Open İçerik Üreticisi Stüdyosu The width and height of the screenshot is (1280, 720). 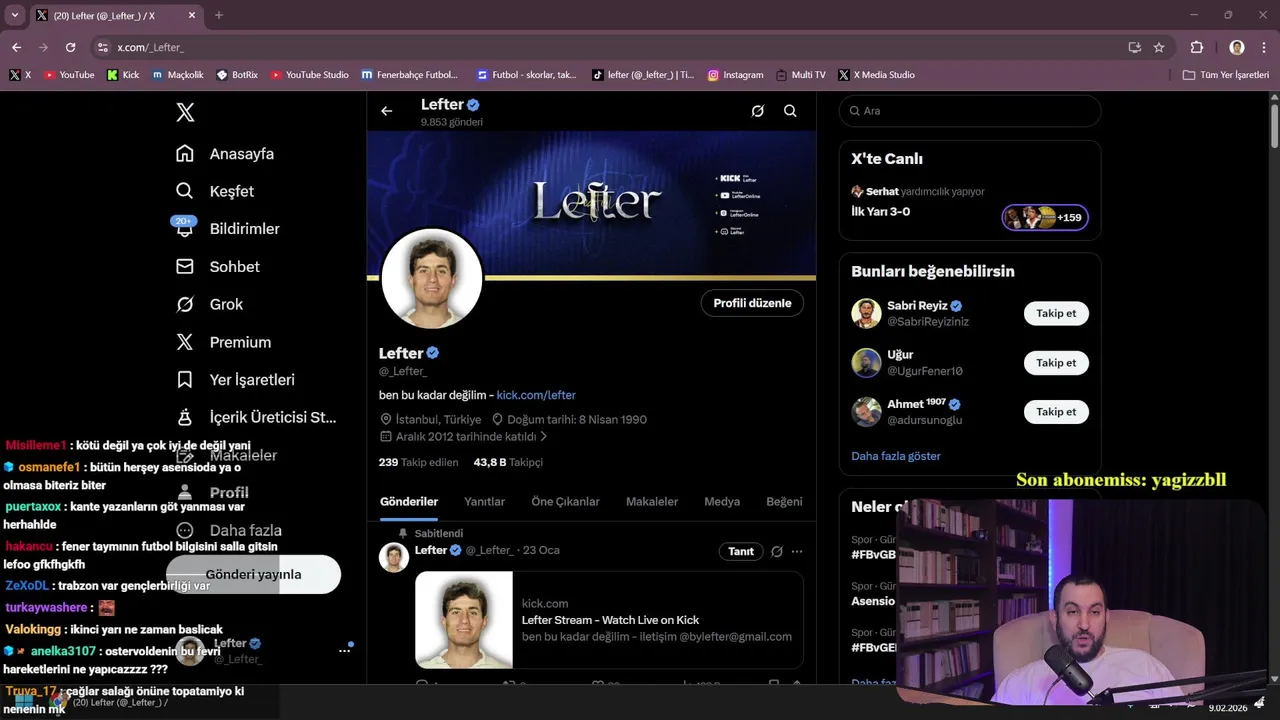pos(256,417)
